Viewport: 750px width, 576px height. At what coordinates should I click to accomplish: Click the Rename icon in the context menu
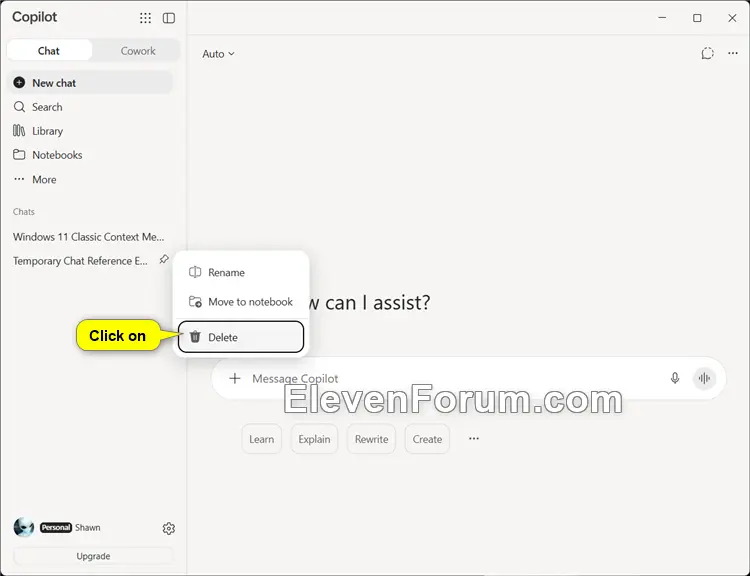click(x=195, y=272)
